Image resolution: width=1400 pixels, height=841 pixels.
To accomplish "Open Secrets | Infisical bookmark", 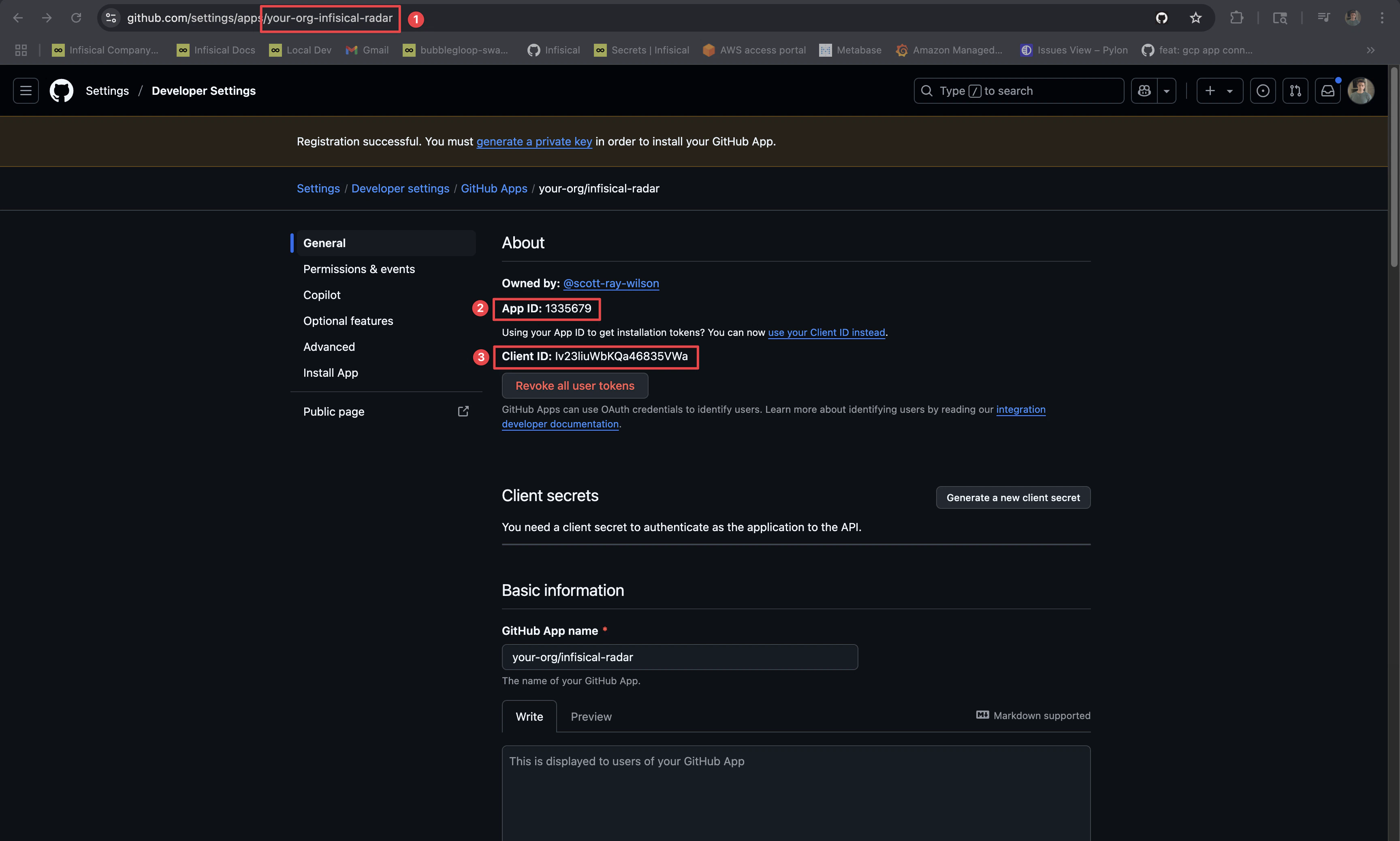I will point(641,51).
